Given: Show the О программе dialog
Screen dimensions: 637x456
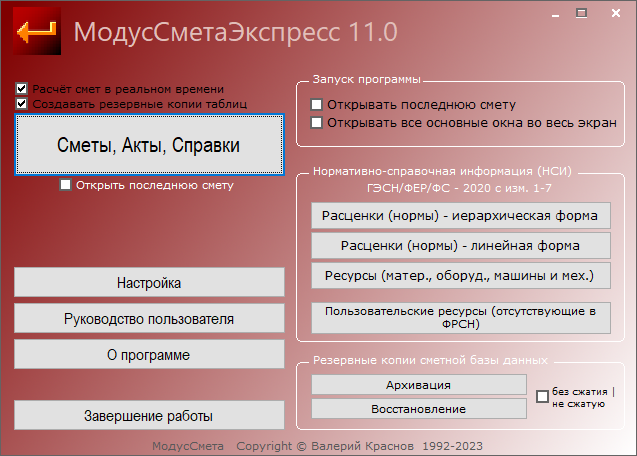Looking at the screenshot, I should [x=149, y=355].
